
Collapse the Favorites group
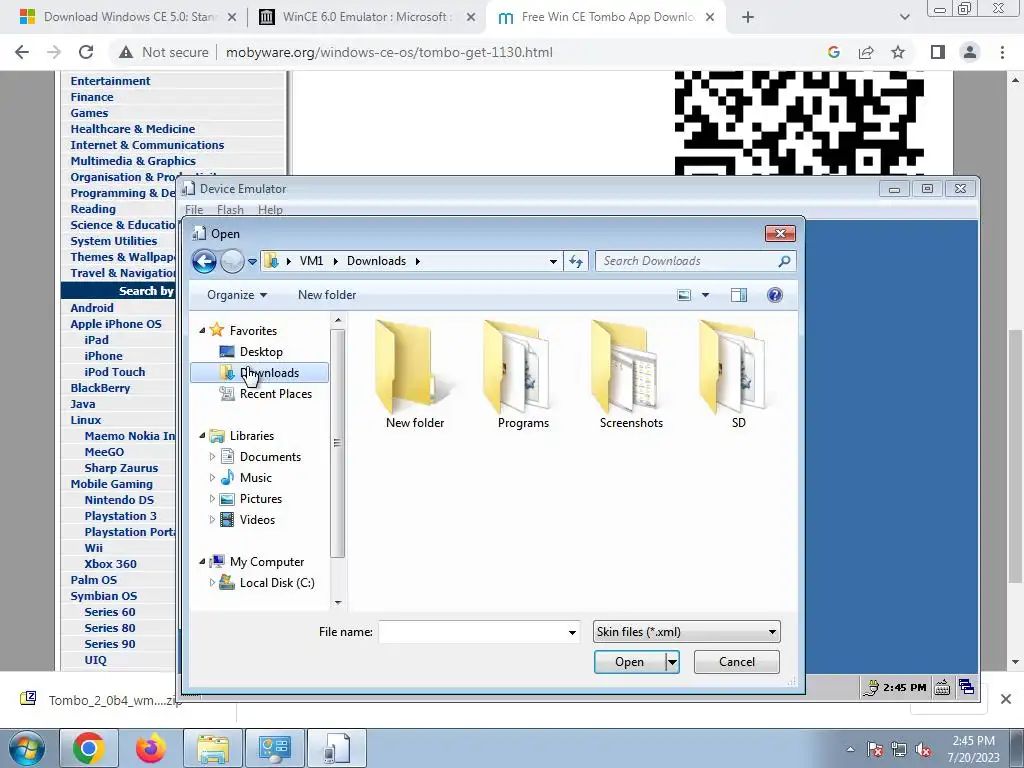point(202,330)
